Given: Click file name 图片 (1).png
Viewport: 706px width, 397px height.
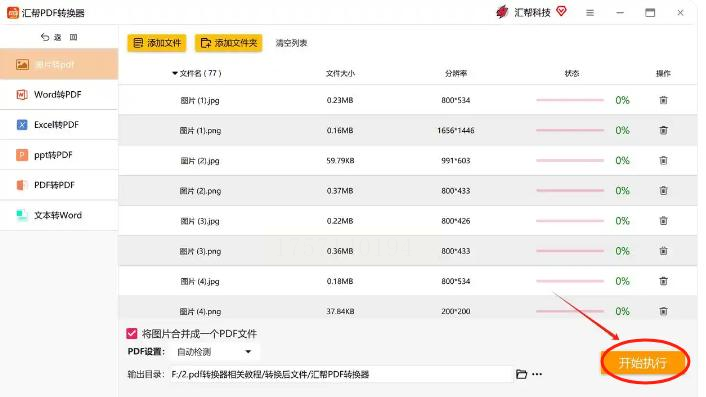Looking at the screenshot, I should [200, 131].
